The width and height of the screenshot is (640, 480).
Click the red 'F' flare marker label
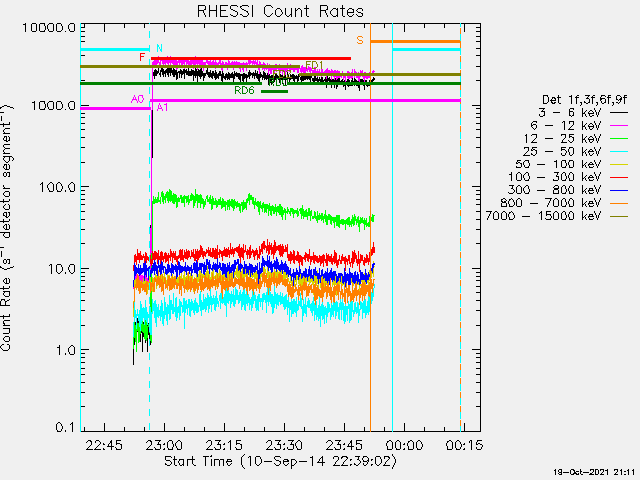[142, 57]
